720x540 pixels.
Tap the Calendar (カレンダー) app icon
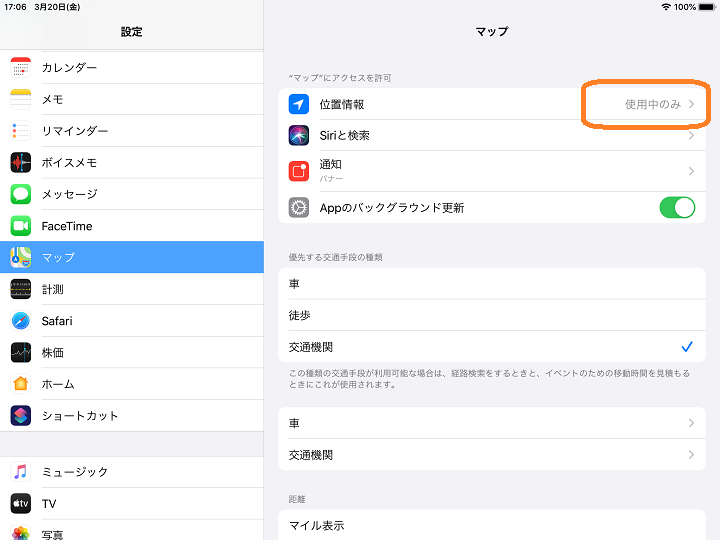tap(21, 68)
